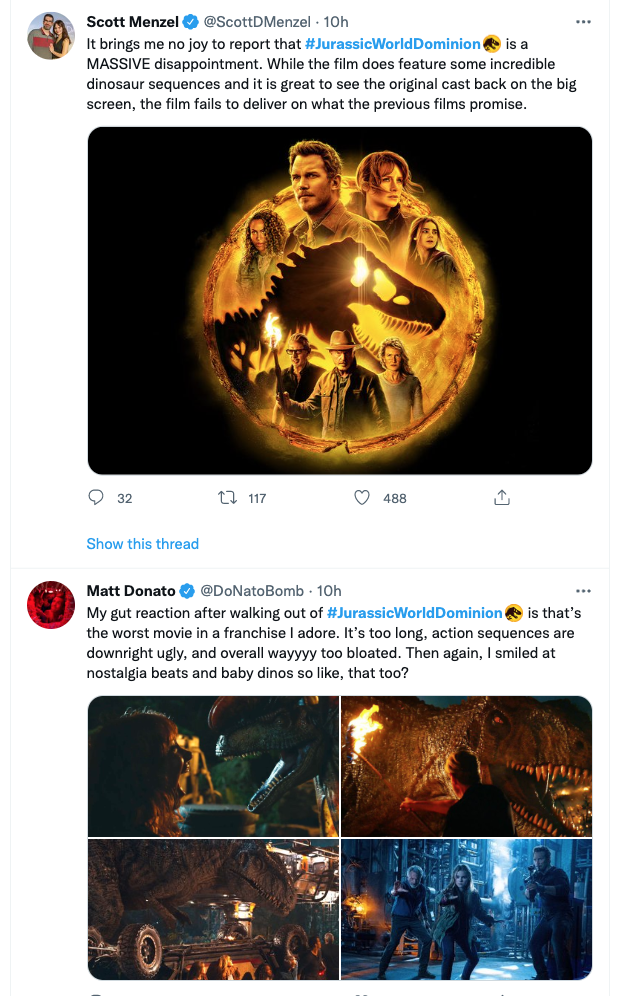Open more options on Scott Menzel's tweet
Viewport: 624px width, 996px height.
point(584,22)
